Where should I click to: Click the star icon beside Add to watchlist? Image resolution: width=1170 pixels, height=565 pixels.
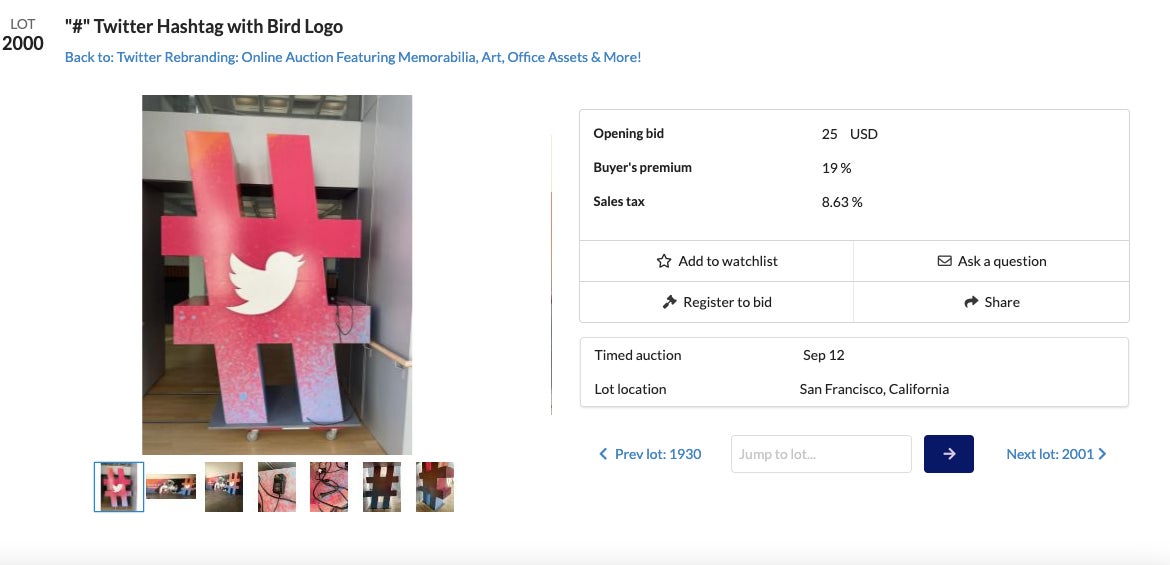tap(664, 261)
